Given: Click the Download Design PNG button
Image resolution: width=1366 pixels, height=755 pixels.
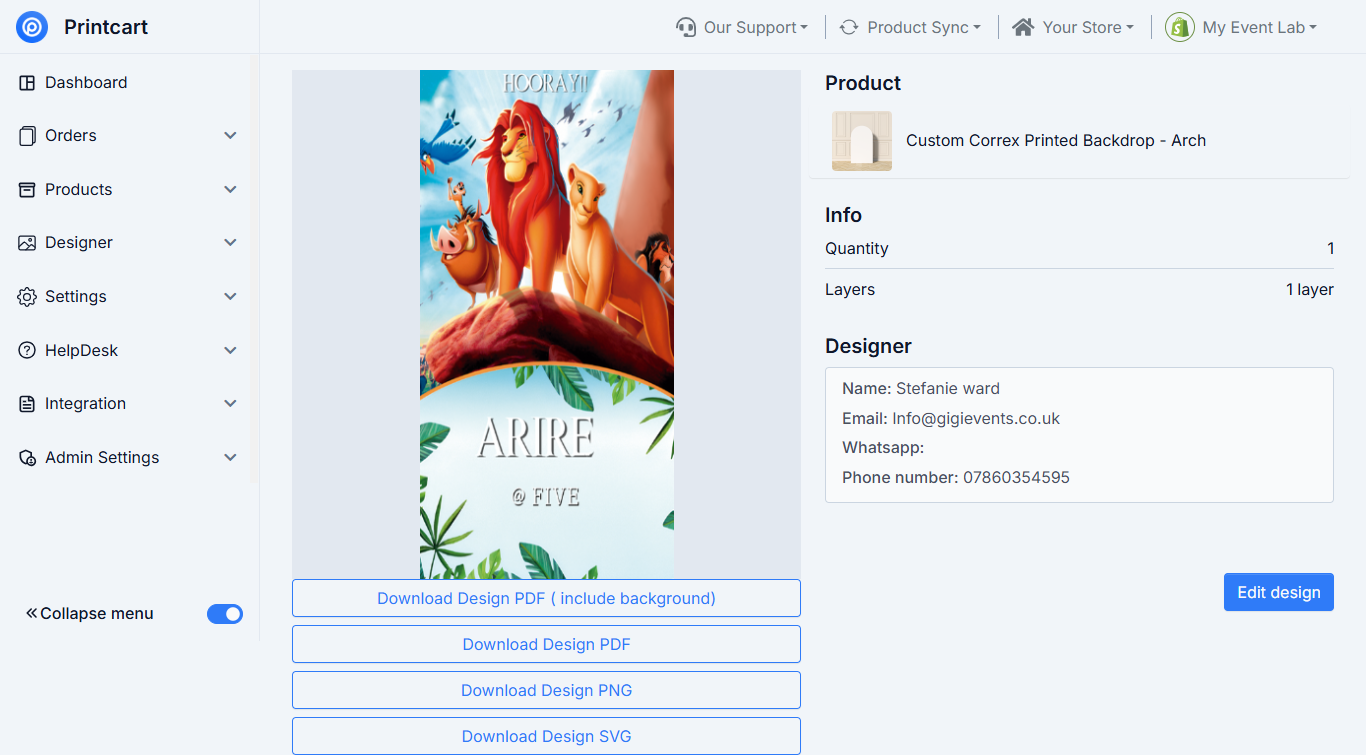Looking at the screenshot, I should [x=546, y=690].
